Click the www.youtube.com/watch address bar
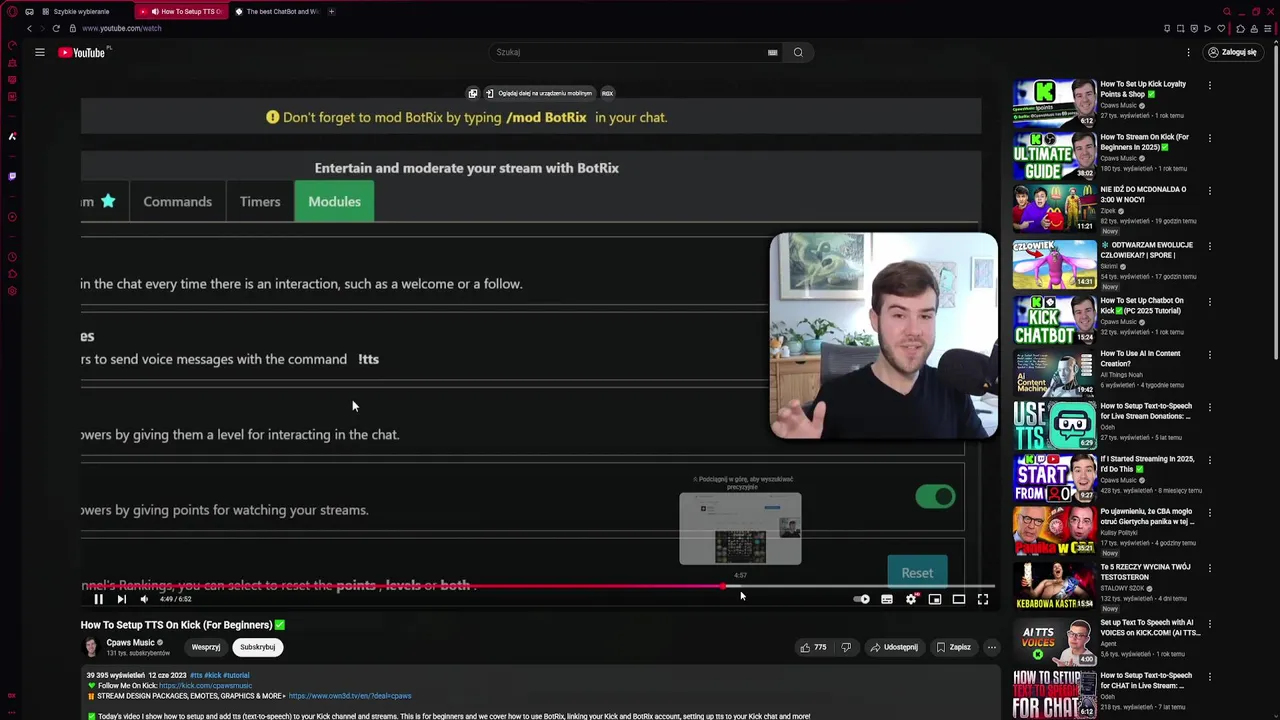Viewport: 1280px width, 720px height. tap(122, 28)
